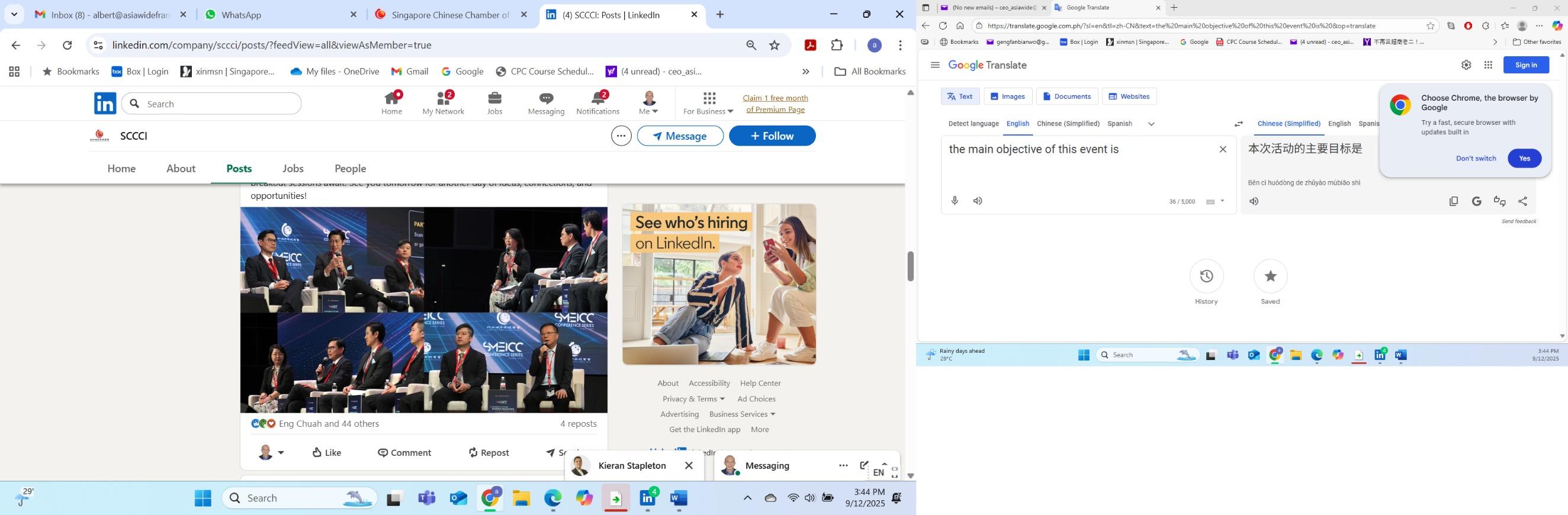Viewport: 1568px width, 515px height.
Task: Click LinkedIn page vertical scrollbar thumb
Action: pyautogui.click(x=910, y=266)
